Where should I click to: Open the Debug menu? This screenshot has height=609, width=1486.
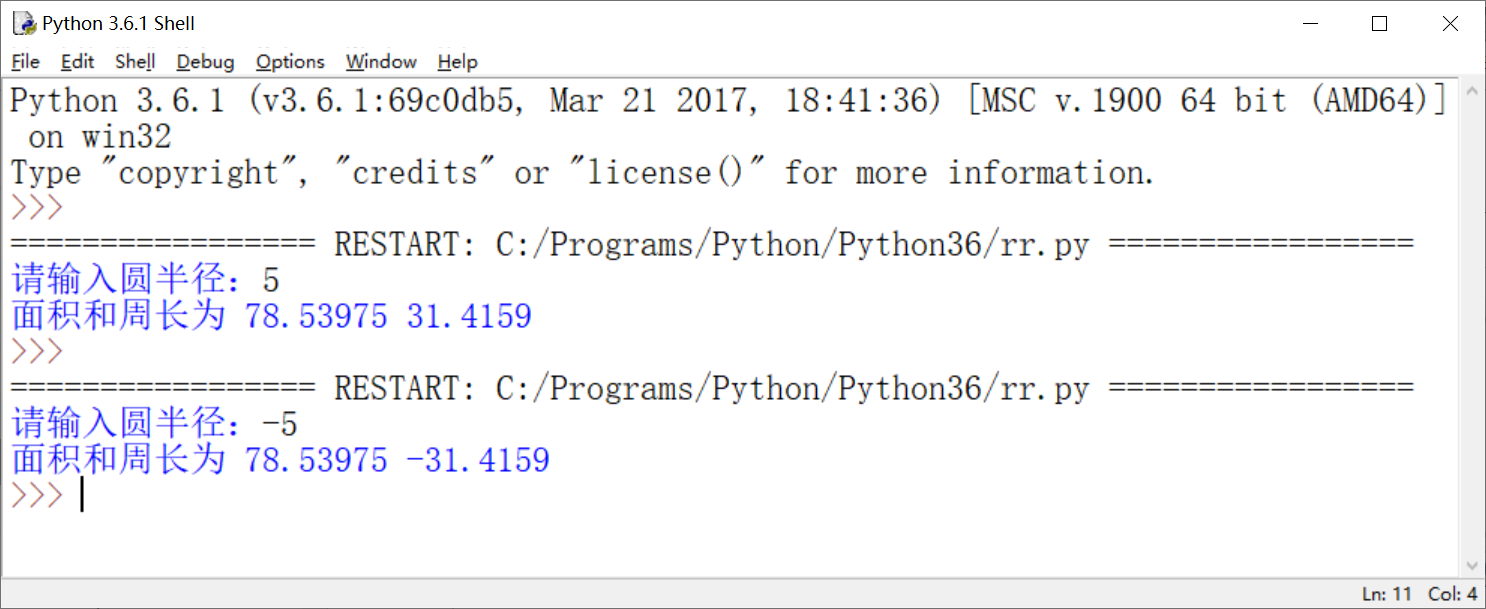coord(205,62)
